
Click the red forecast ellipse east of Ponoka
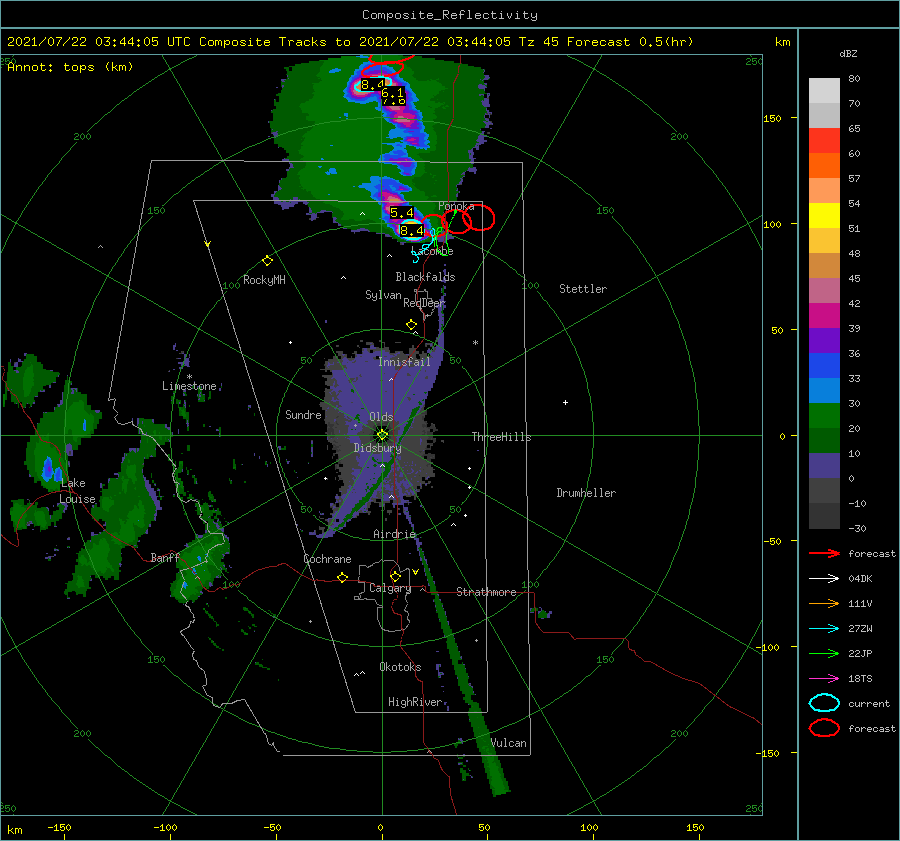[x=479, y=216]
